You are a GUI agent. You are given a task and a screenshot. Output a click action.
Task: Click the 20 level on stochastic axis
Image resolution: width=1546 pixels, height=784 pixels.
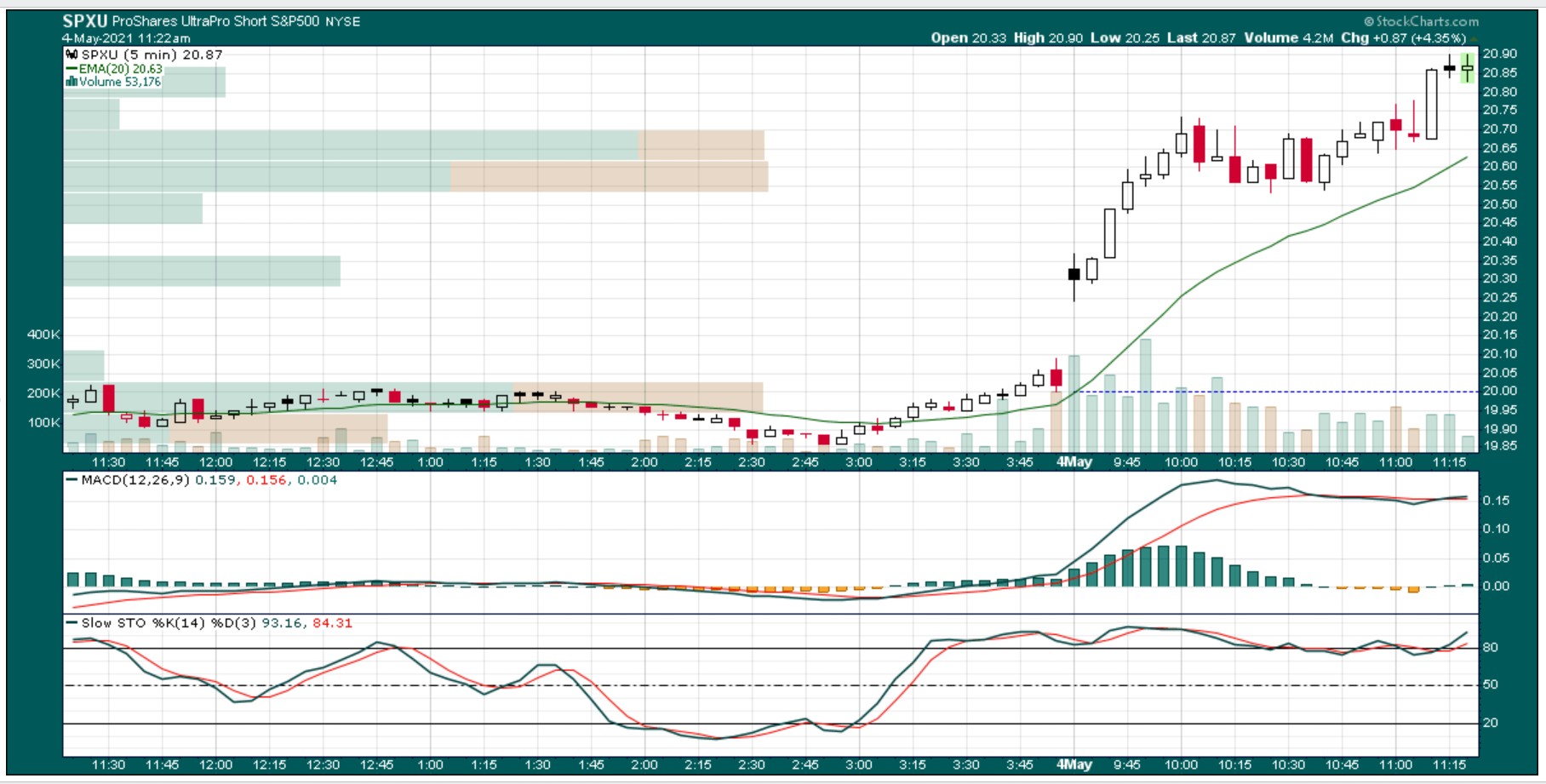(x=1490, y=723)
